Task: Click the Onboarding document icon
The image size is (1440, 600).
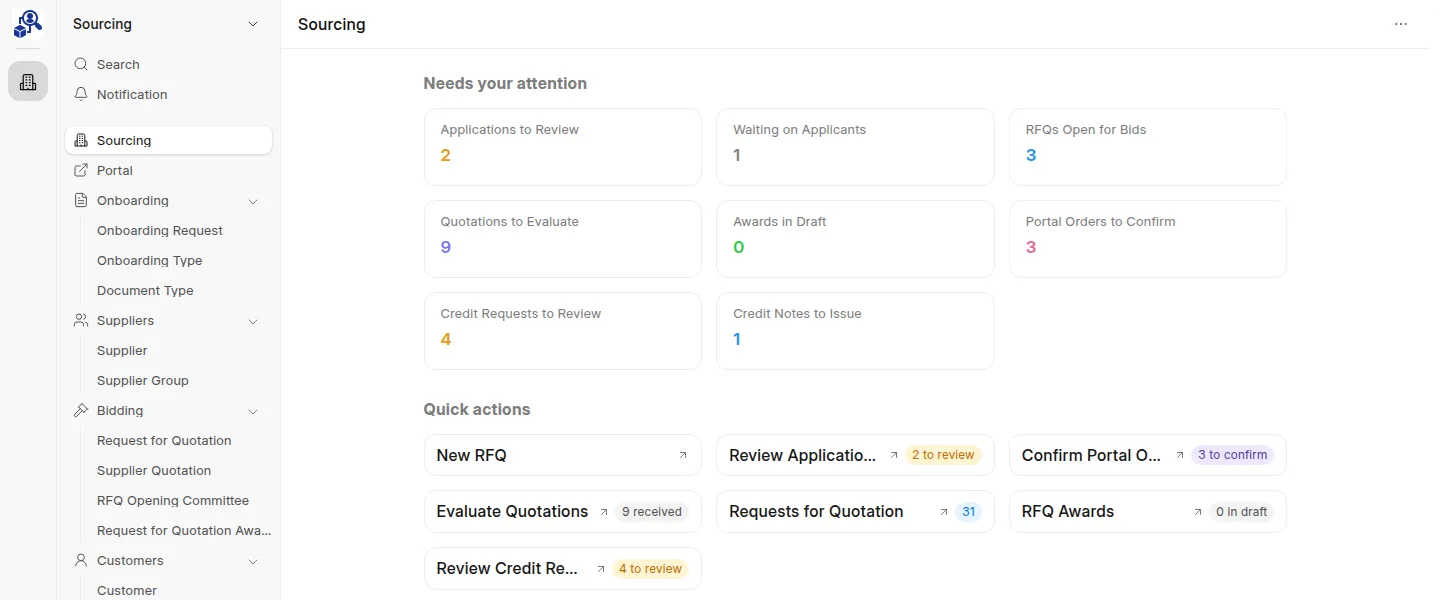Action: click(x=81, y=200)
